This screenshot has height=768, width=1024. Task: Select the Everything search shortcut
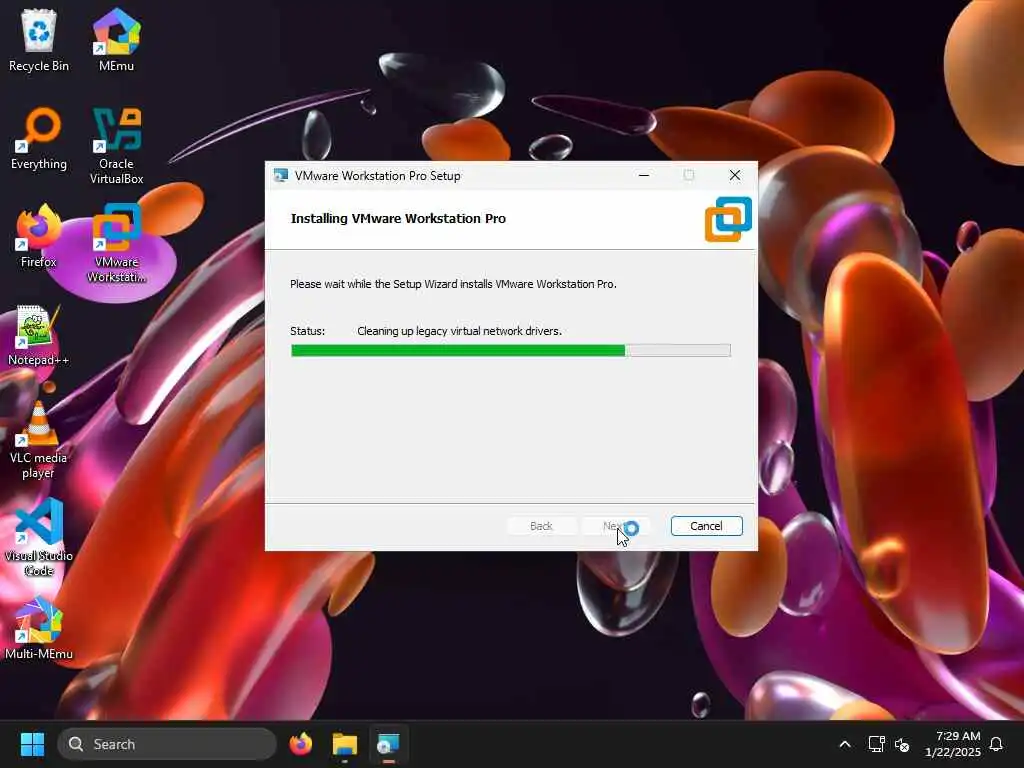(x=39, y=138)
